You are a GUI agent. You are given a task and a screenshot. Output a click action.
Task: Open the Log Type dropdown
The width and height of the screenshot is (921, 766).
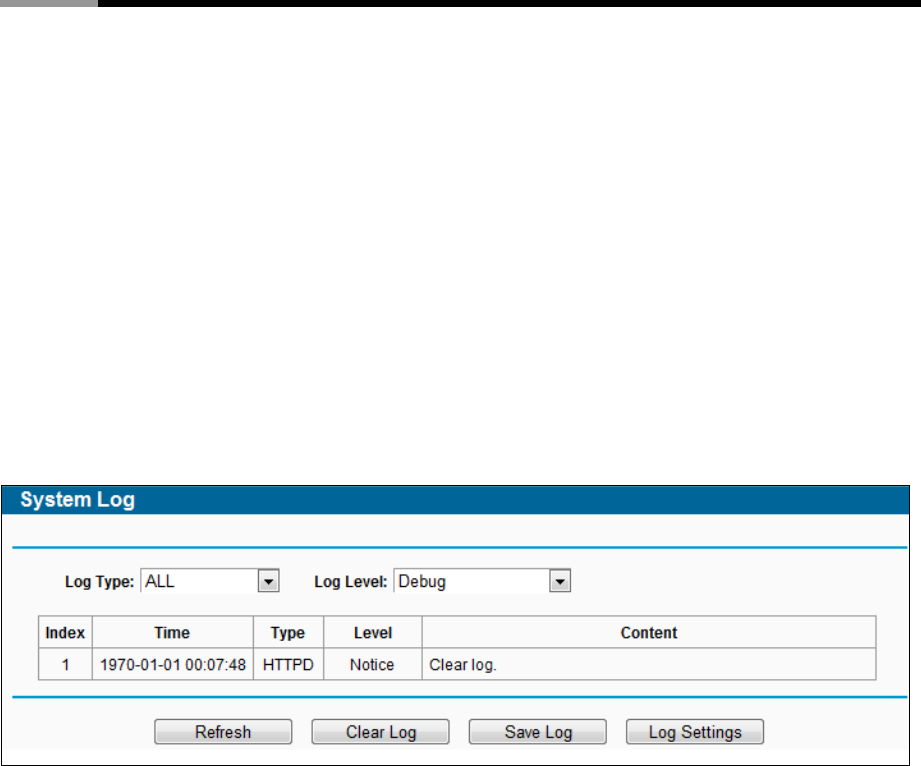(210, 581)
